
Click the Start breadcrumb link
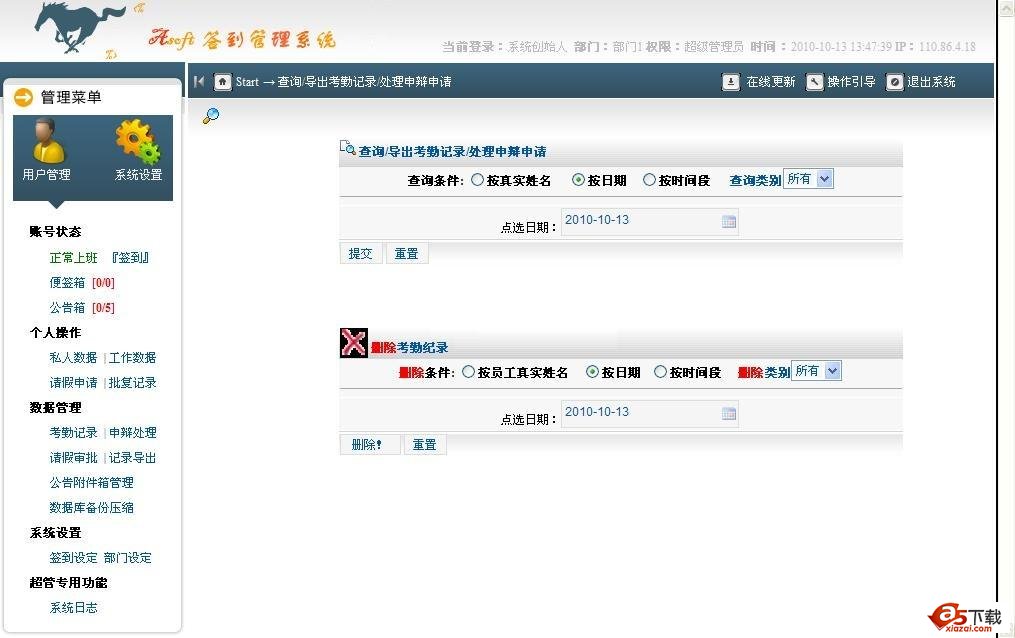click(x=247, y=82)
